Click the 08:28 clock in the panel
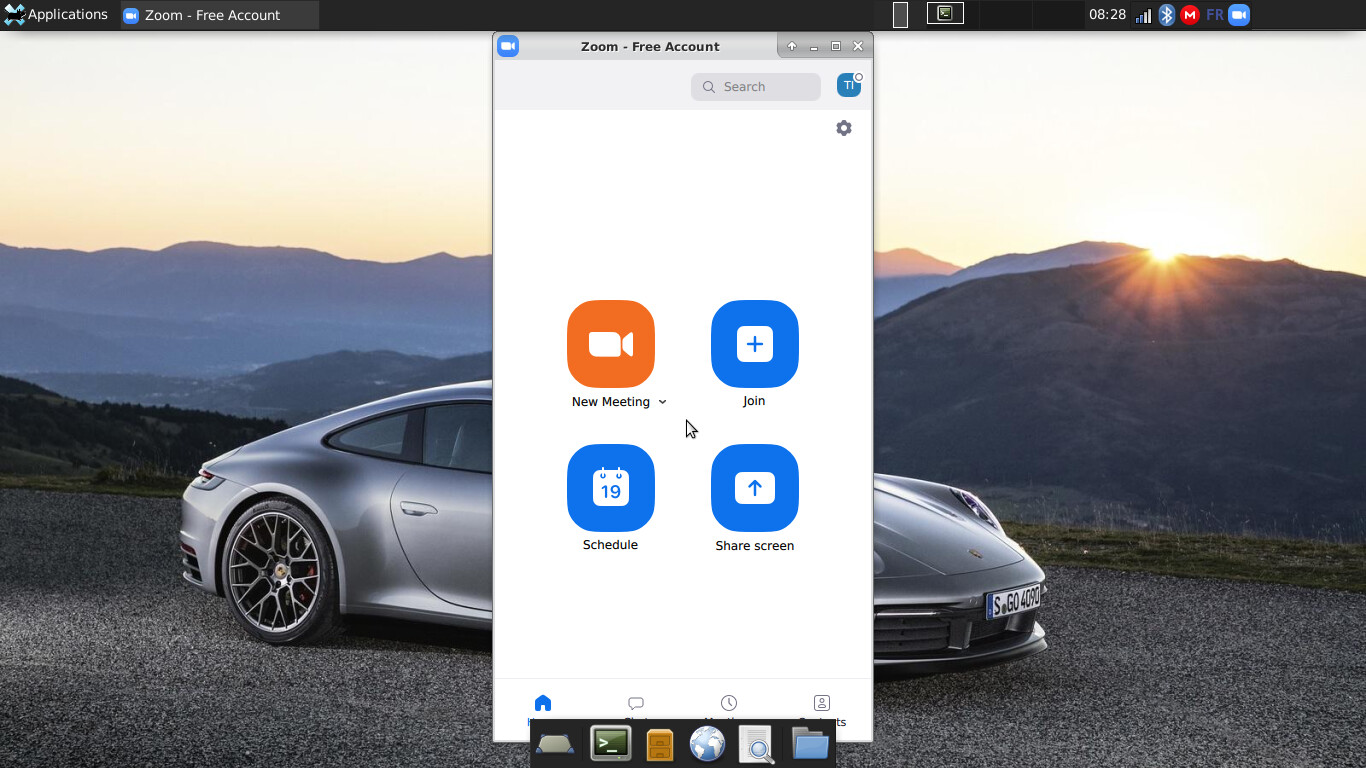Viewport: 1366px width, 768px height. 1108,15
